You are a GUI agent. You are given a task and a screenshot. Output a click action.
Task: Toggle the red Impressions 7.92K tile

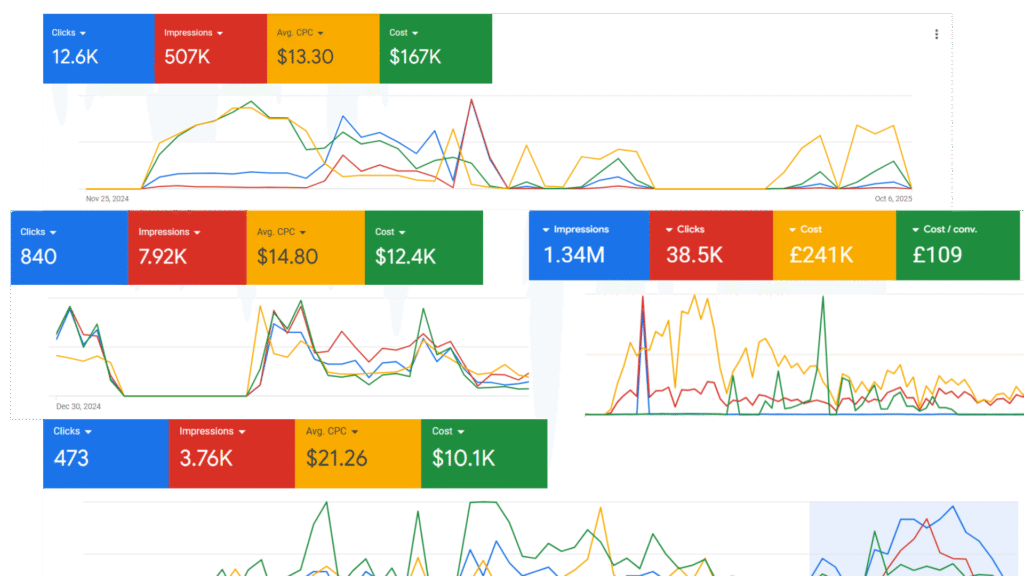(186, 247)
